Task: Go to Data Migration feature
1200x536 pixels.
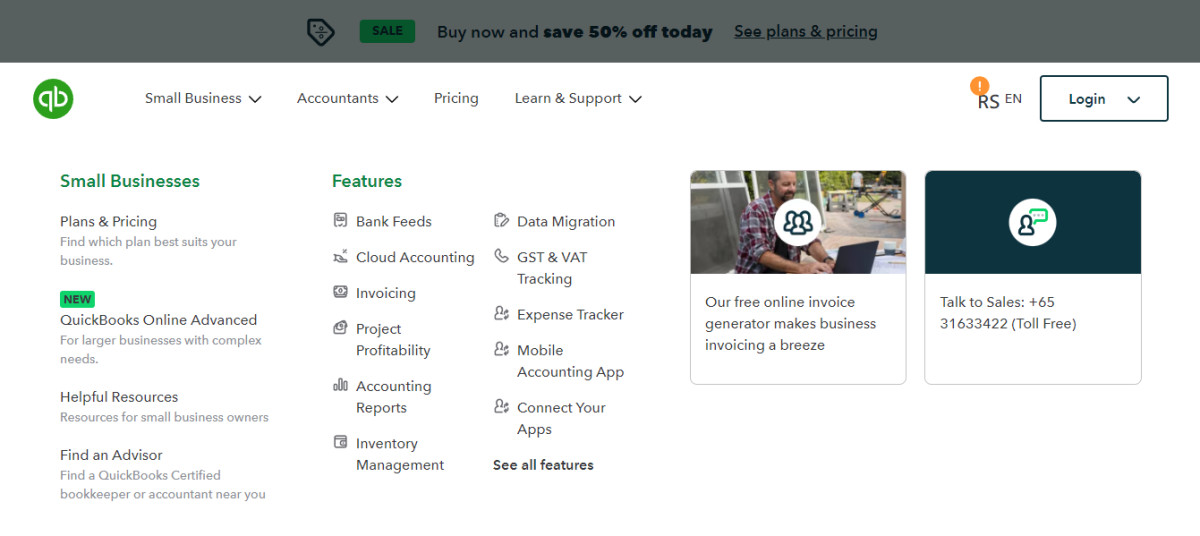Action: tap(566, 221)
